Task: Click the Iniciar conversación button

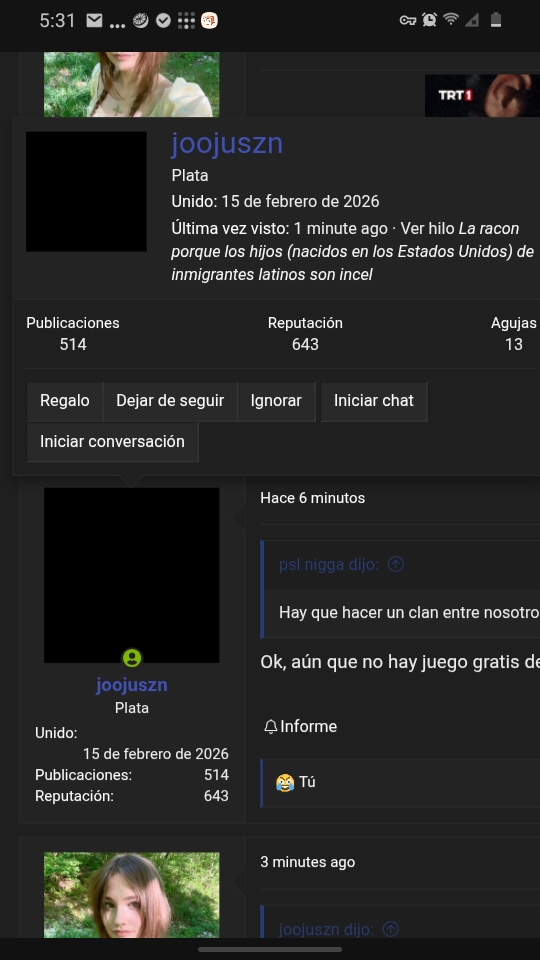Action: (x=113, y=441)
